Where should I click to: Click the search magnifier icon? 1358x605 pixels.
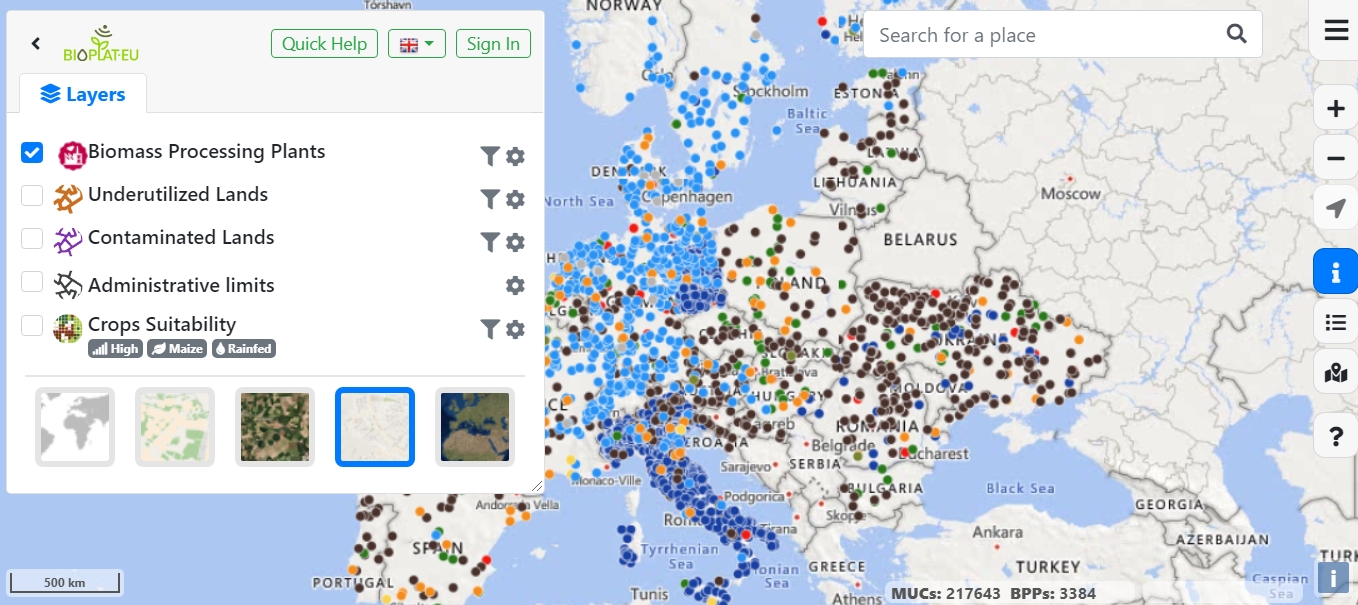pyautogui.click(x=1236, y=33)
